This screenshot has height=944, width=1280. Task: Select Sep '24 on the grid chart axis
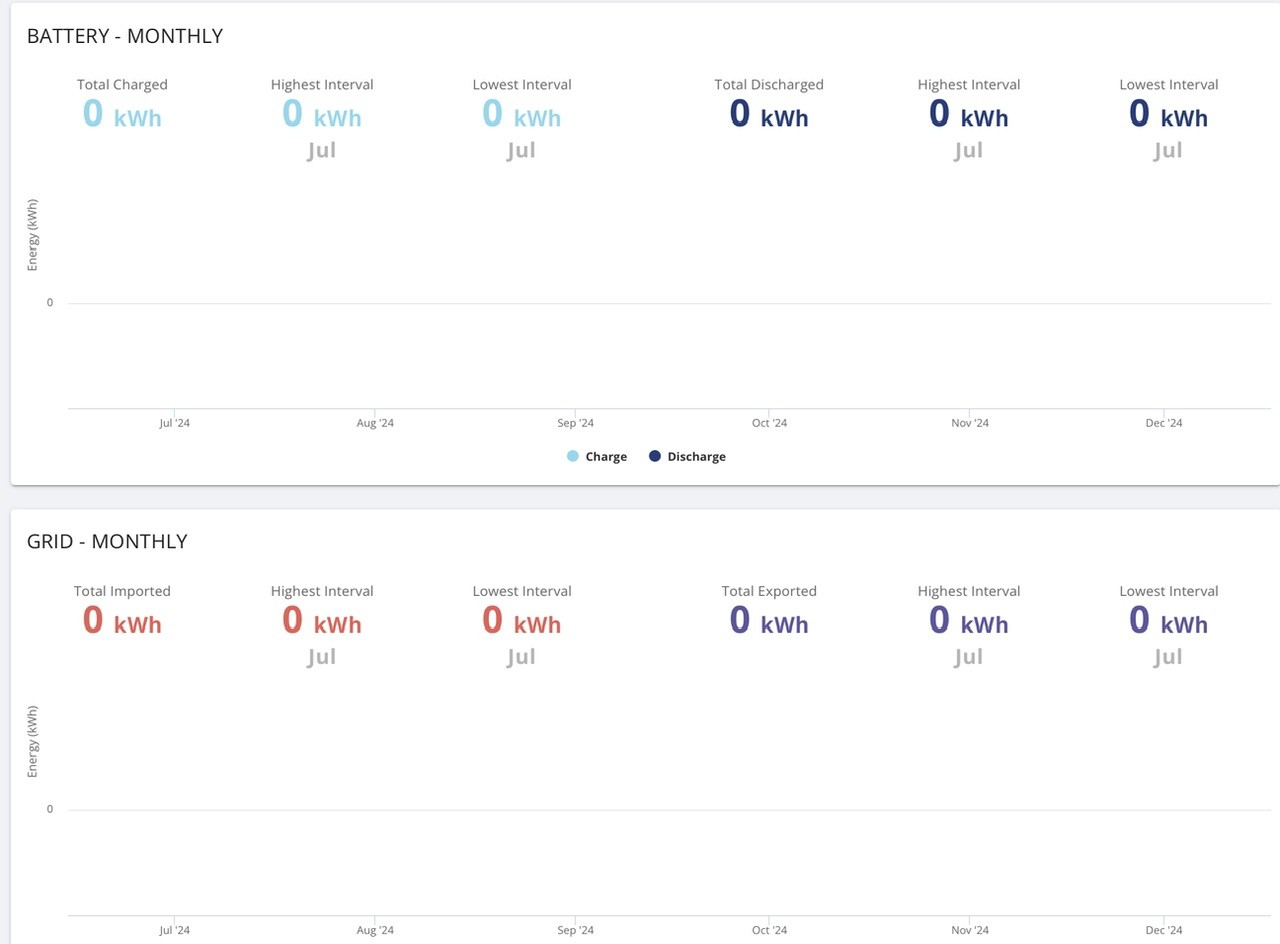575,930
